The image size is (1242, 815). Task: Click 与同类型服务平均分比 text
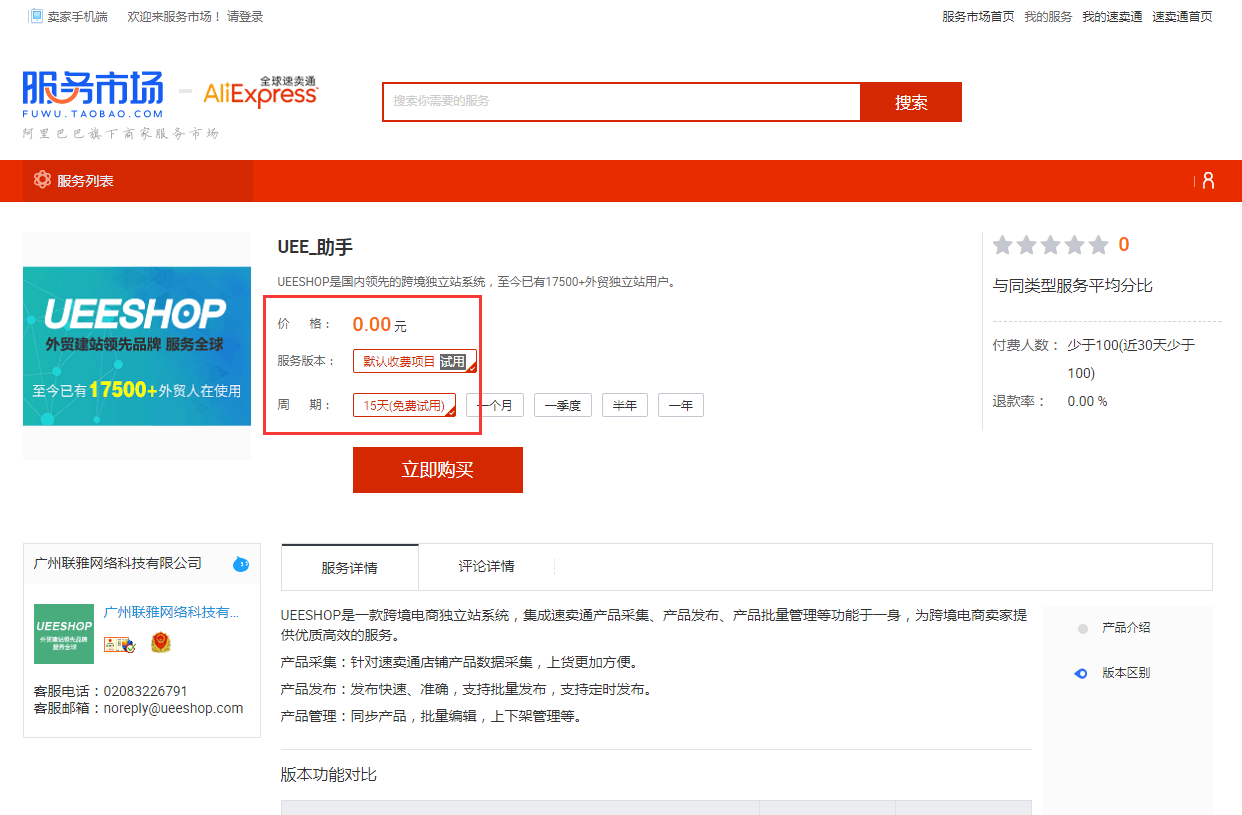(x=1072, y=286)
